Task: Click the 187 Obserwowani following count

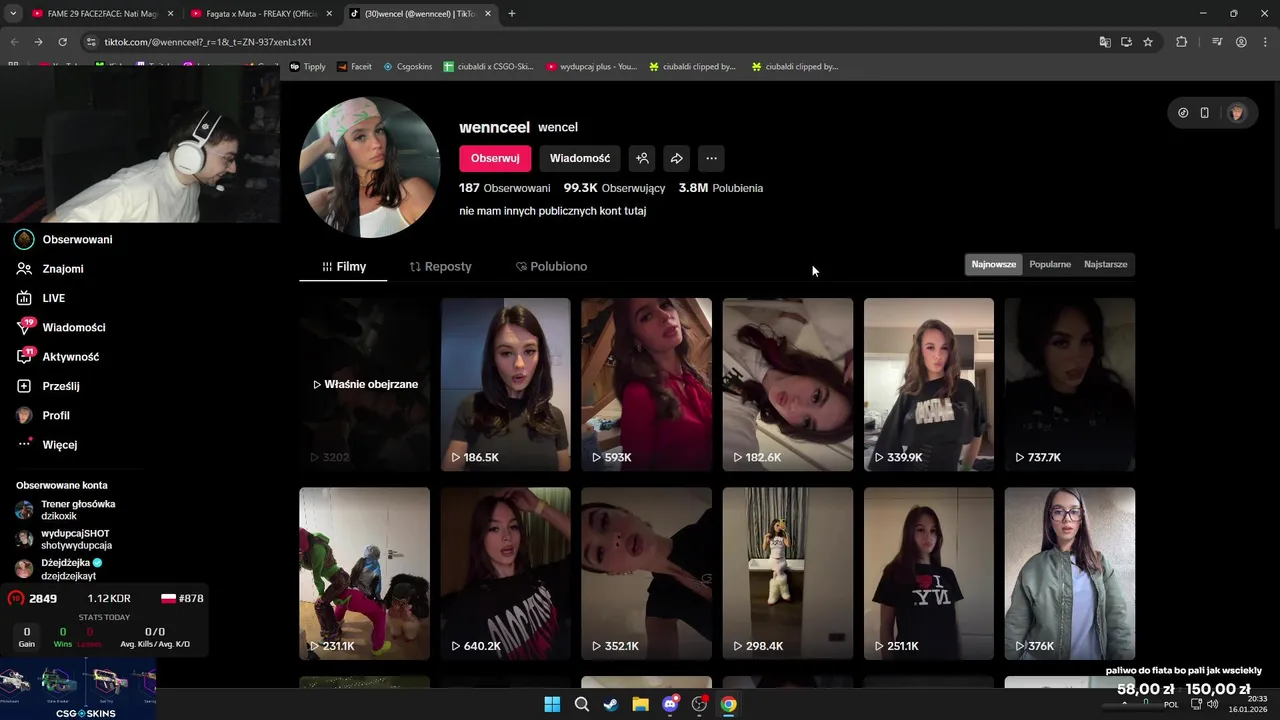Action: click(x=505, y=188)
